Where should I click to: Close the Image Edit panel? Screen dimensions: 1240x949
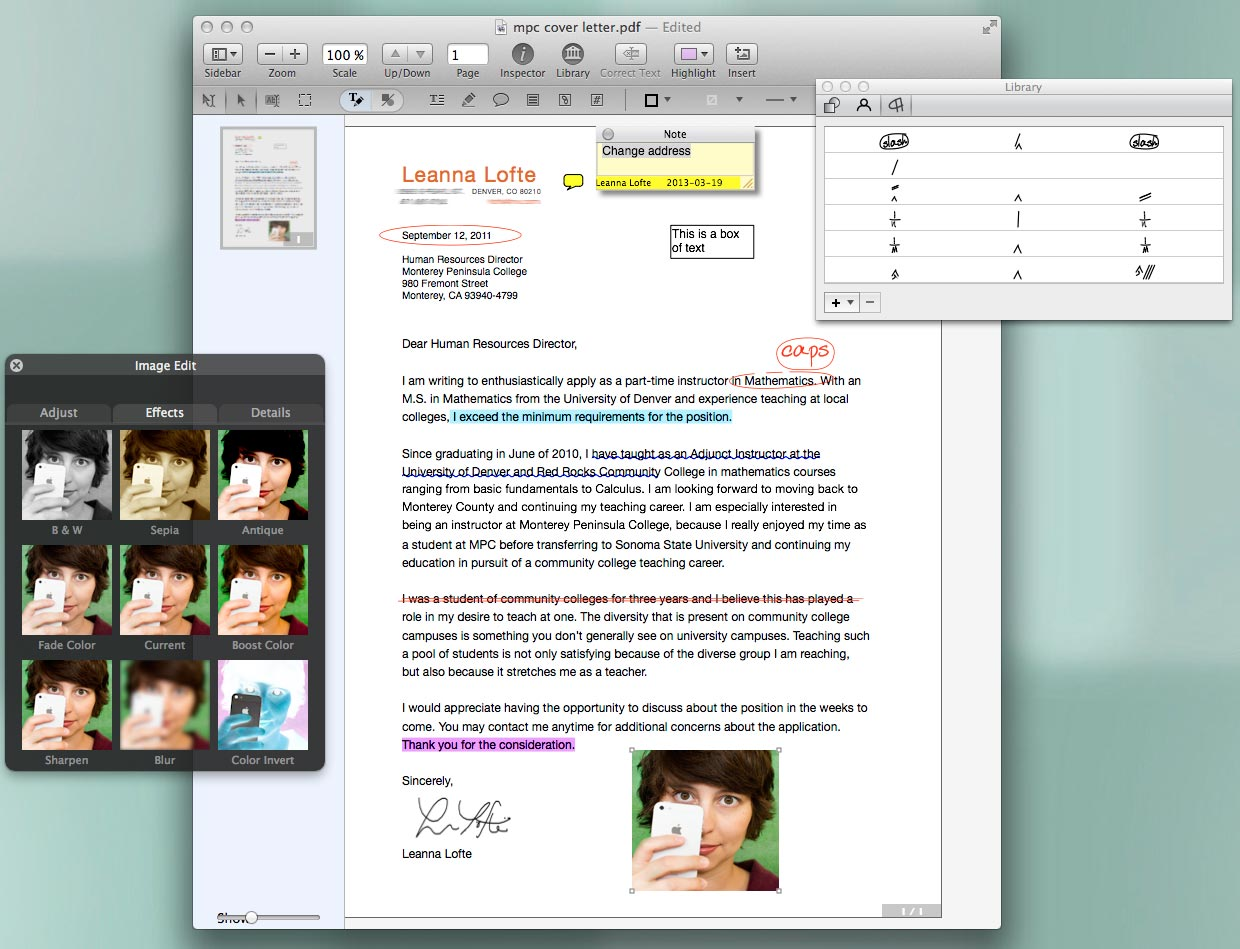click(x=16, y=366)
